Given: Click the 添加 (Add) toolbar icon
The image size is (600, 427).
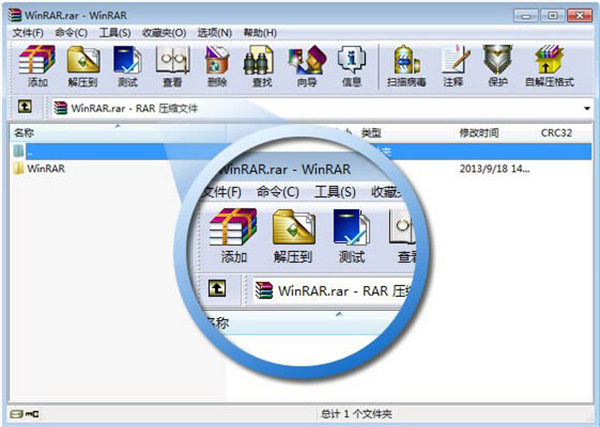Looking at the screenshot, I should tap(37, 60).
